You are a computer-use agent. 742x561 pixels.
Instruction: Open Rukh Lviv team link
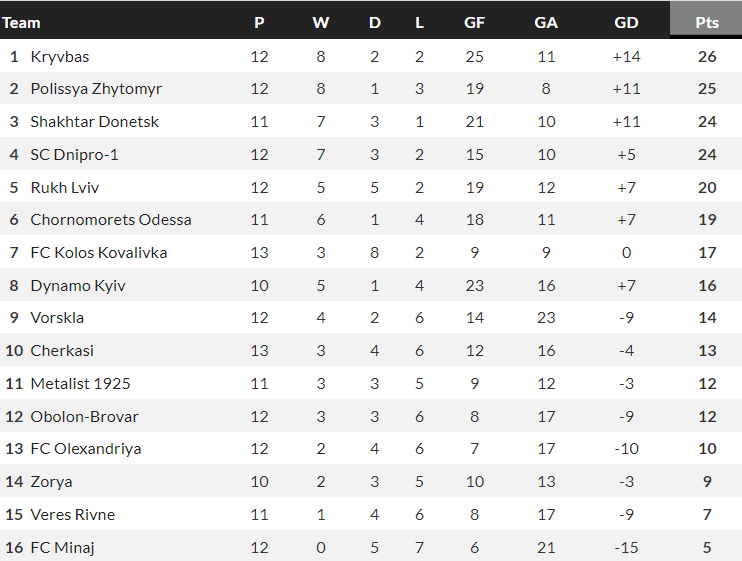pos(65,187)
